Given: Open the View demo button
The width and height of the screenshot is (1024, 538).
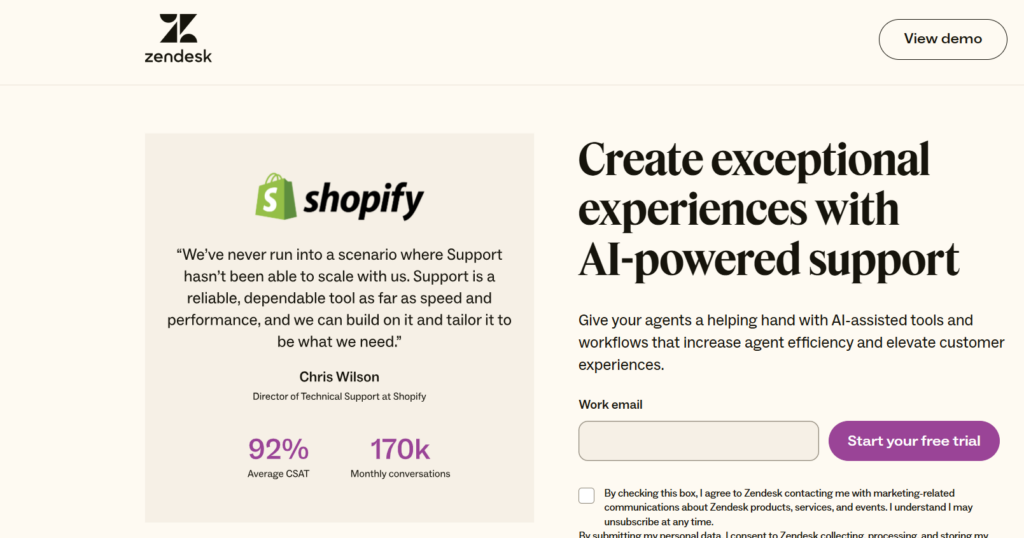Looking at the screenshot, I should [x=942, y=39].
